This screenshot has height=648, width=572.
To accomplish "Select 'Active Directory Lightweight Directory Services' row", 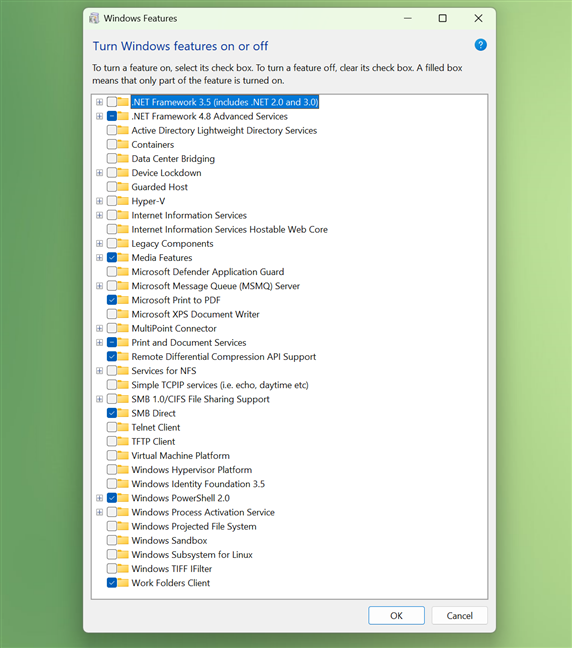I will click(224, 131).
